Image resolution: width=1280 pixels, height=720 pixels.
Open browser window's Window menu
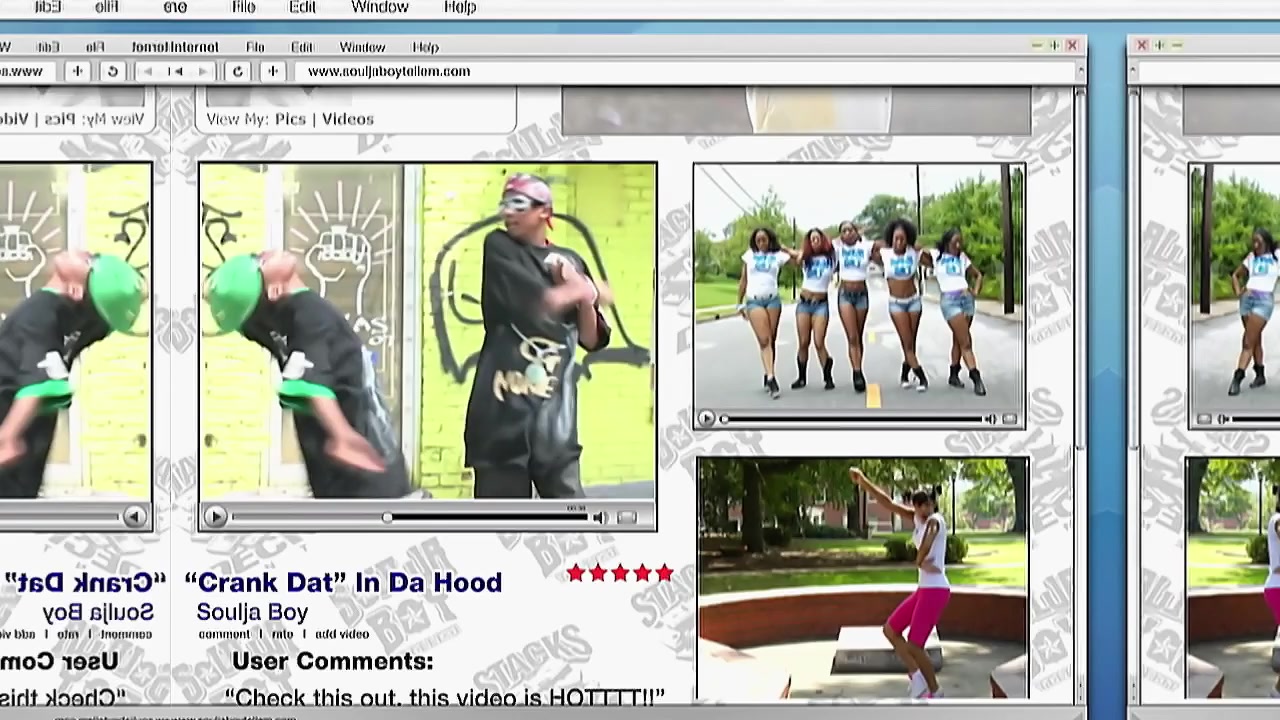coord(362,47)
